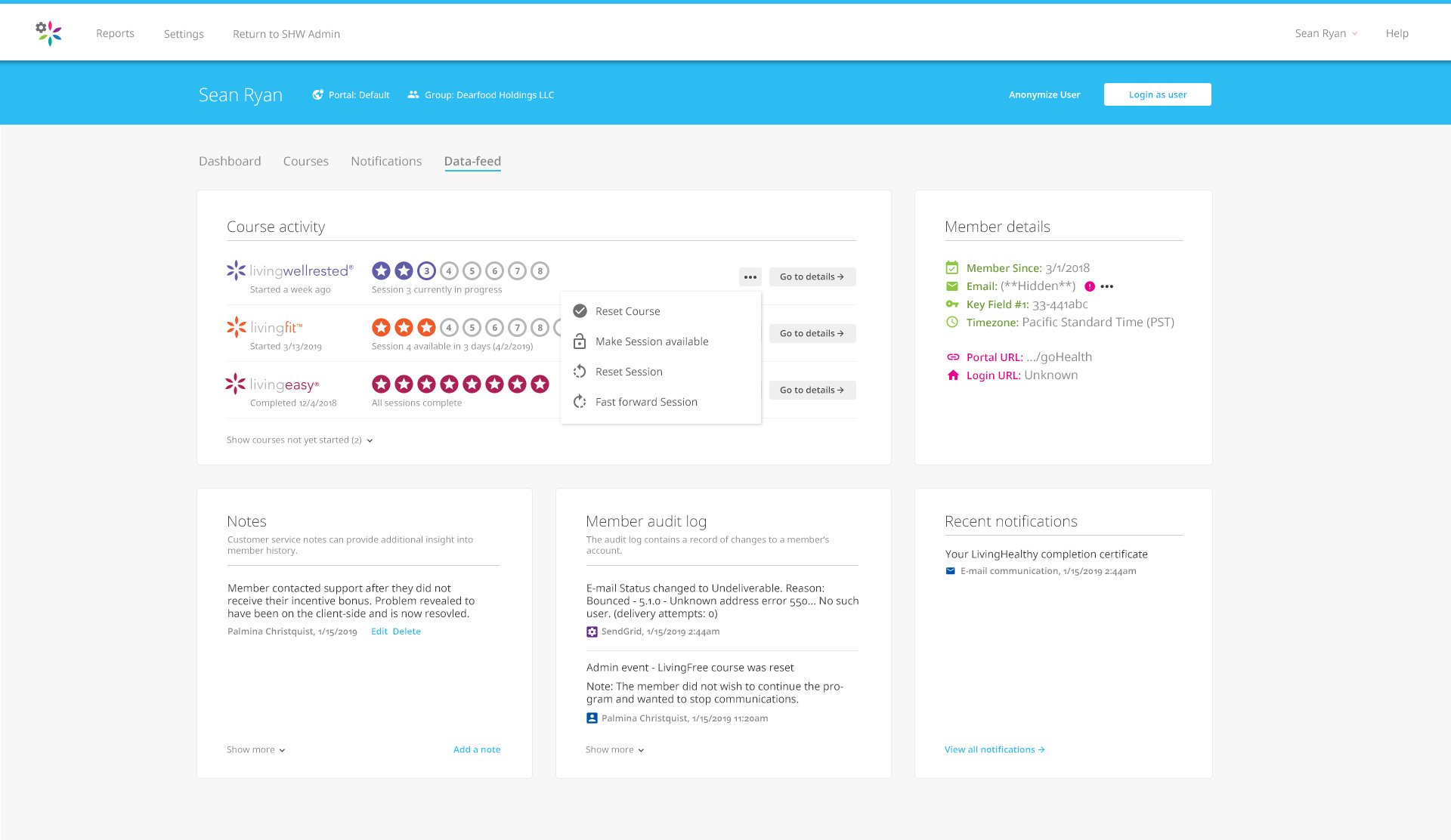Click the Group: Dearfood Holdings LLC icon
Screen dimensions: 1451x840
click(413, 94)
